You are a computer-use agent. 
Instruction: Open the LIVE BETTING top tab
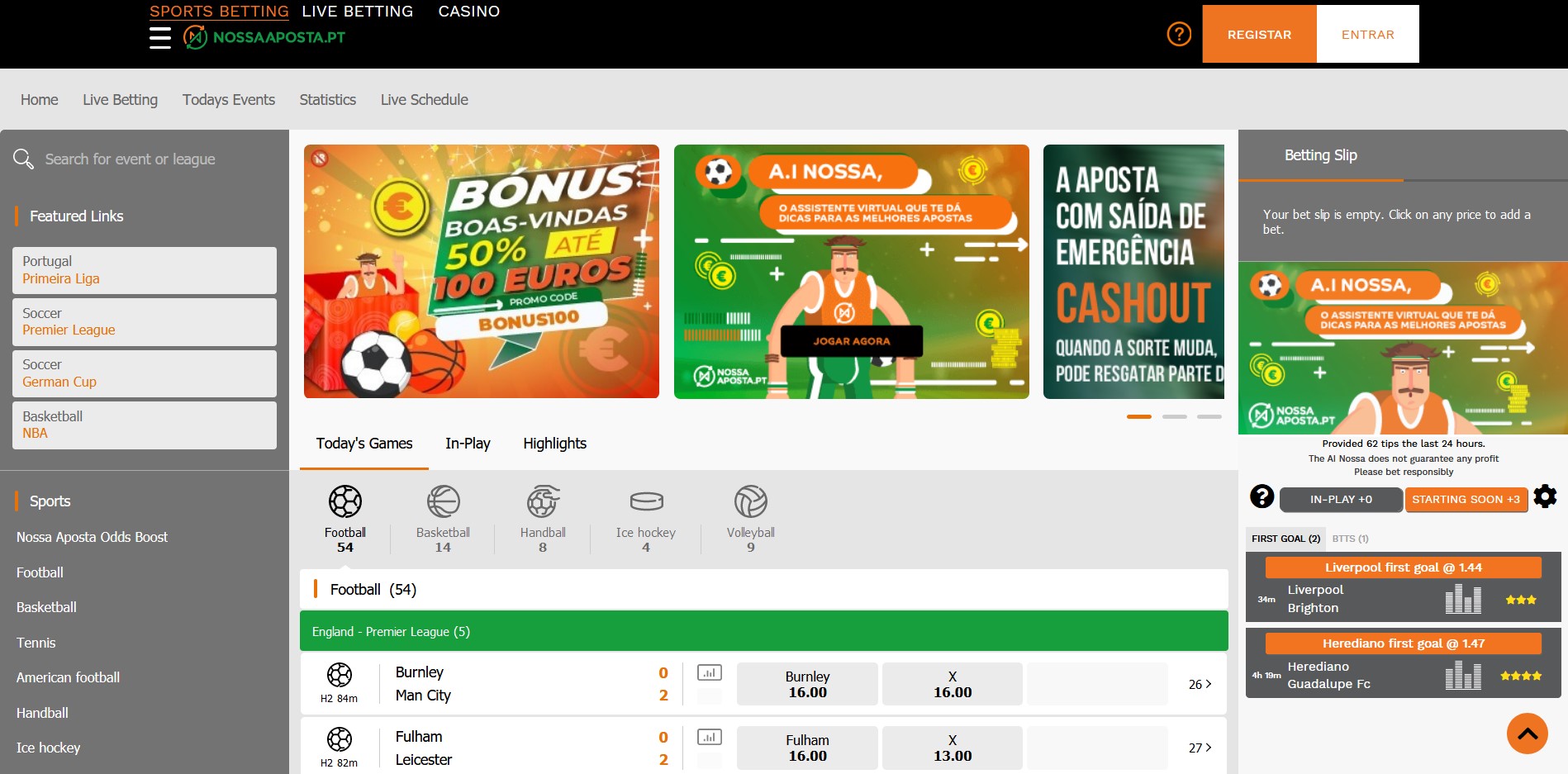click(357, 12)
